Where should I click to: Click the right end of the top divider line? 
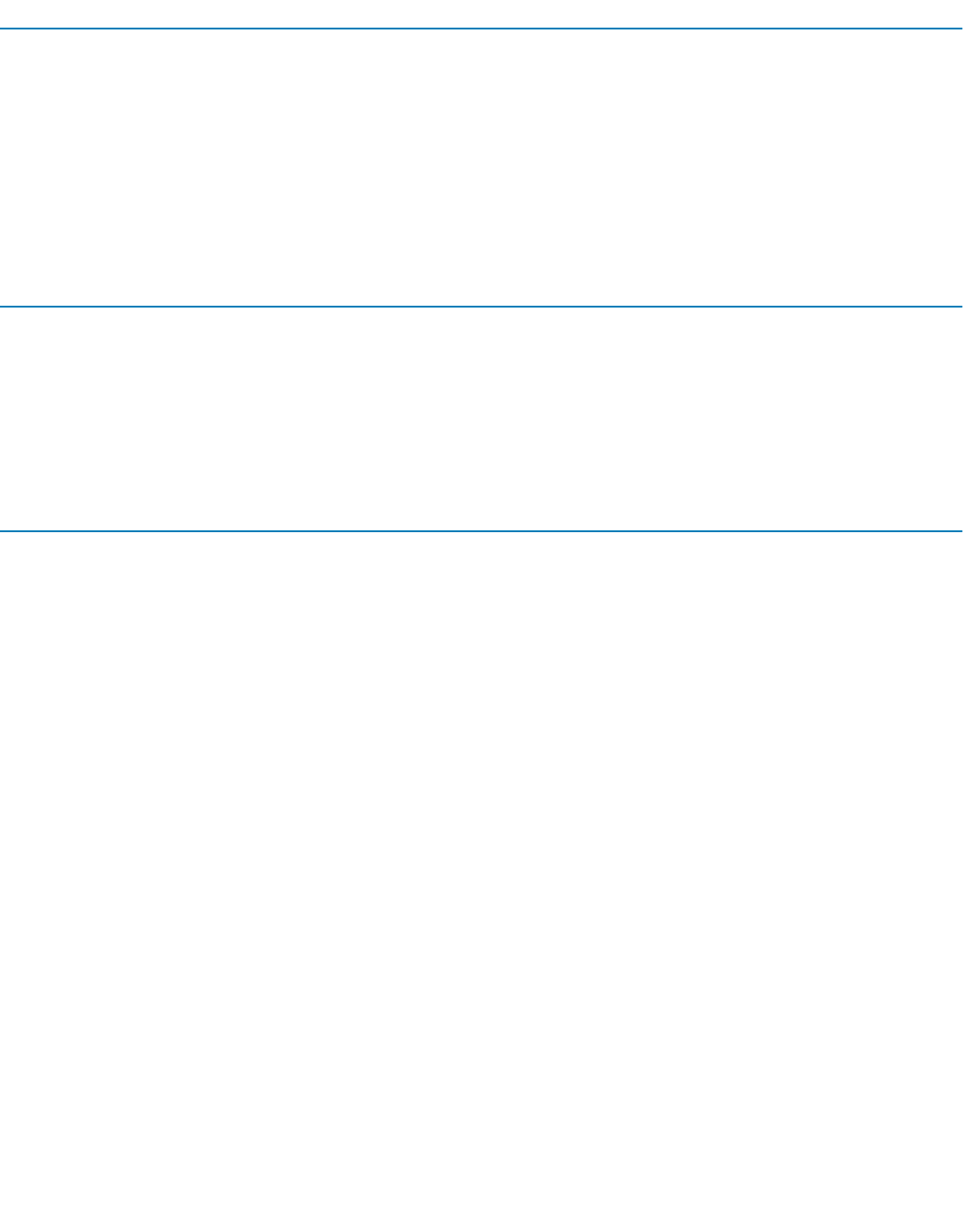tap(958, 29)
